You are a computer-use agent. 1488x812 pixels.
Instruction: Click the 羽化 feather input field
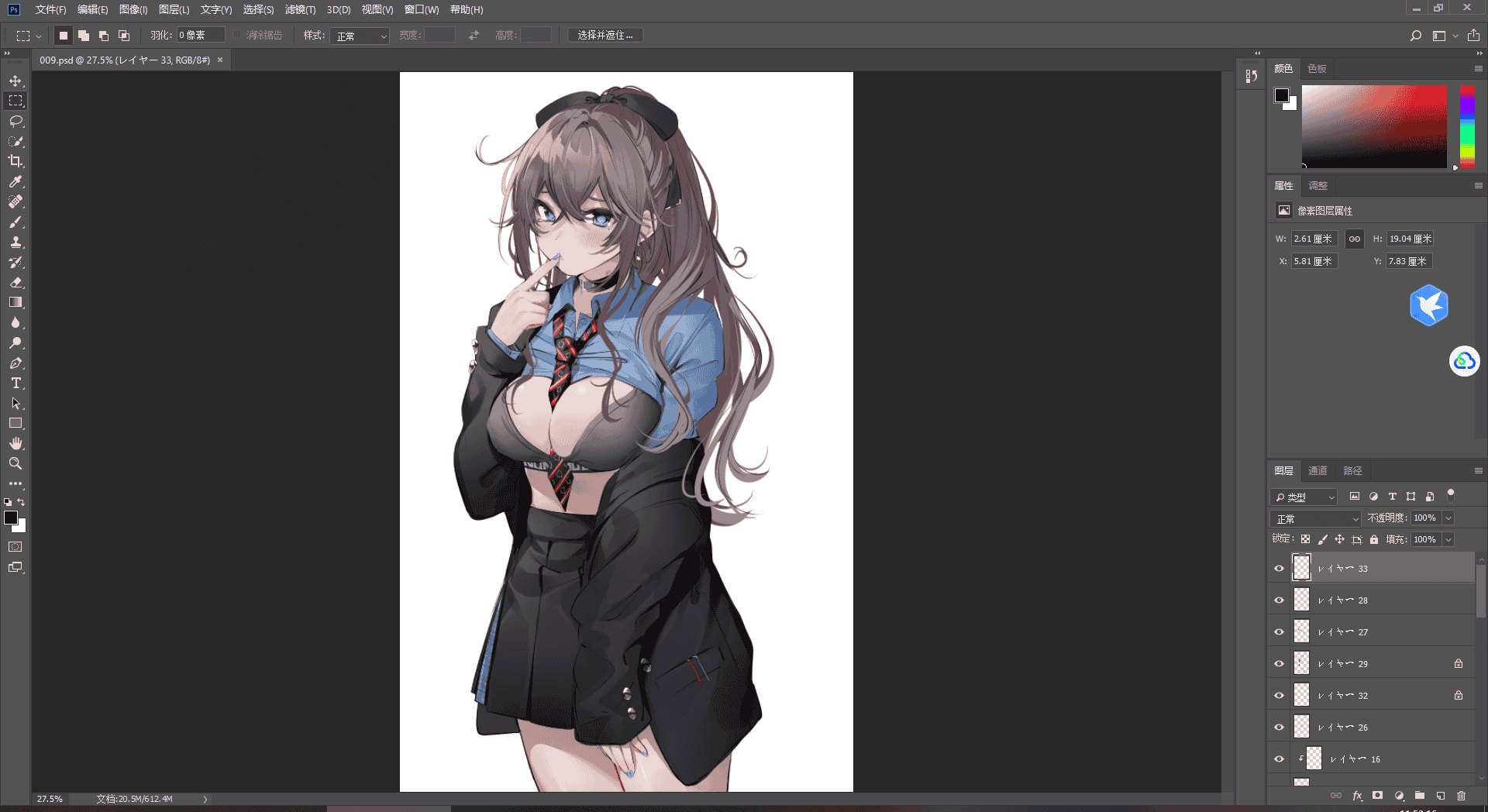[201, 36]
